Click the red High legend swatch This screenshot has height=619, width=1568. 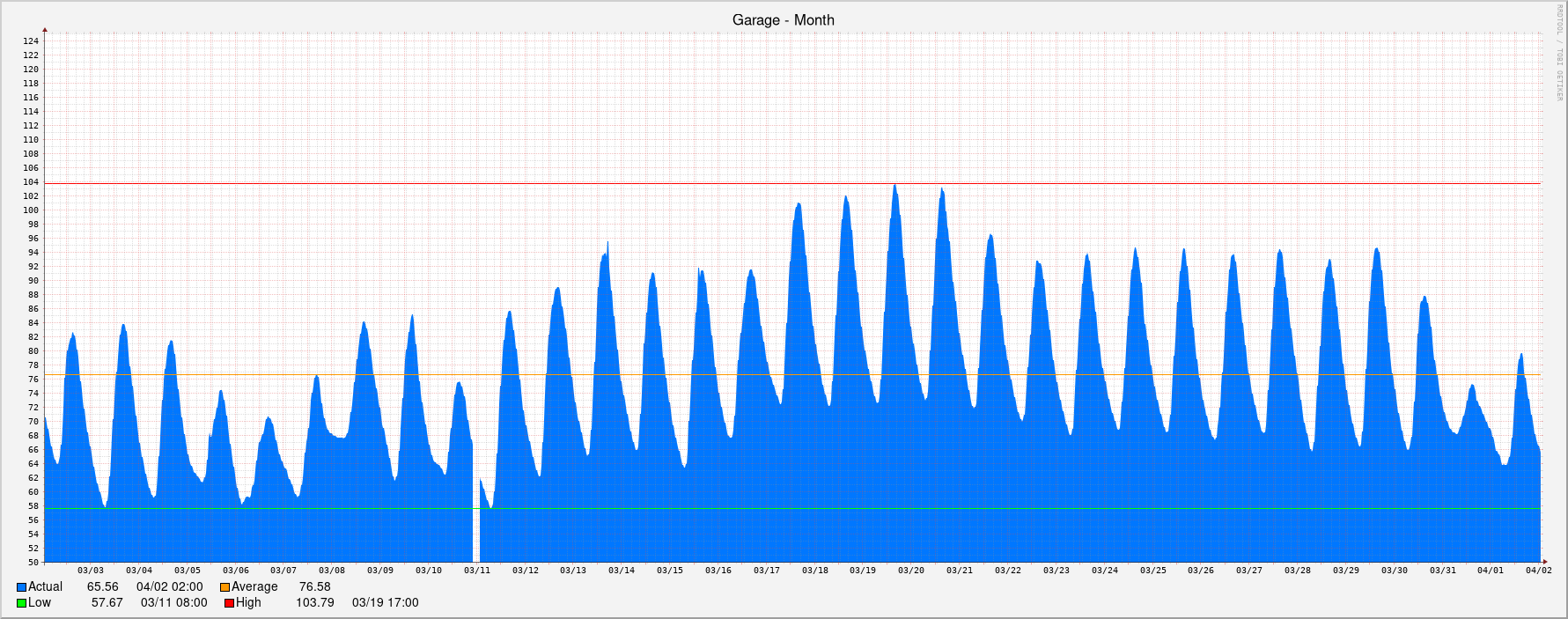(x=229, y=603)
